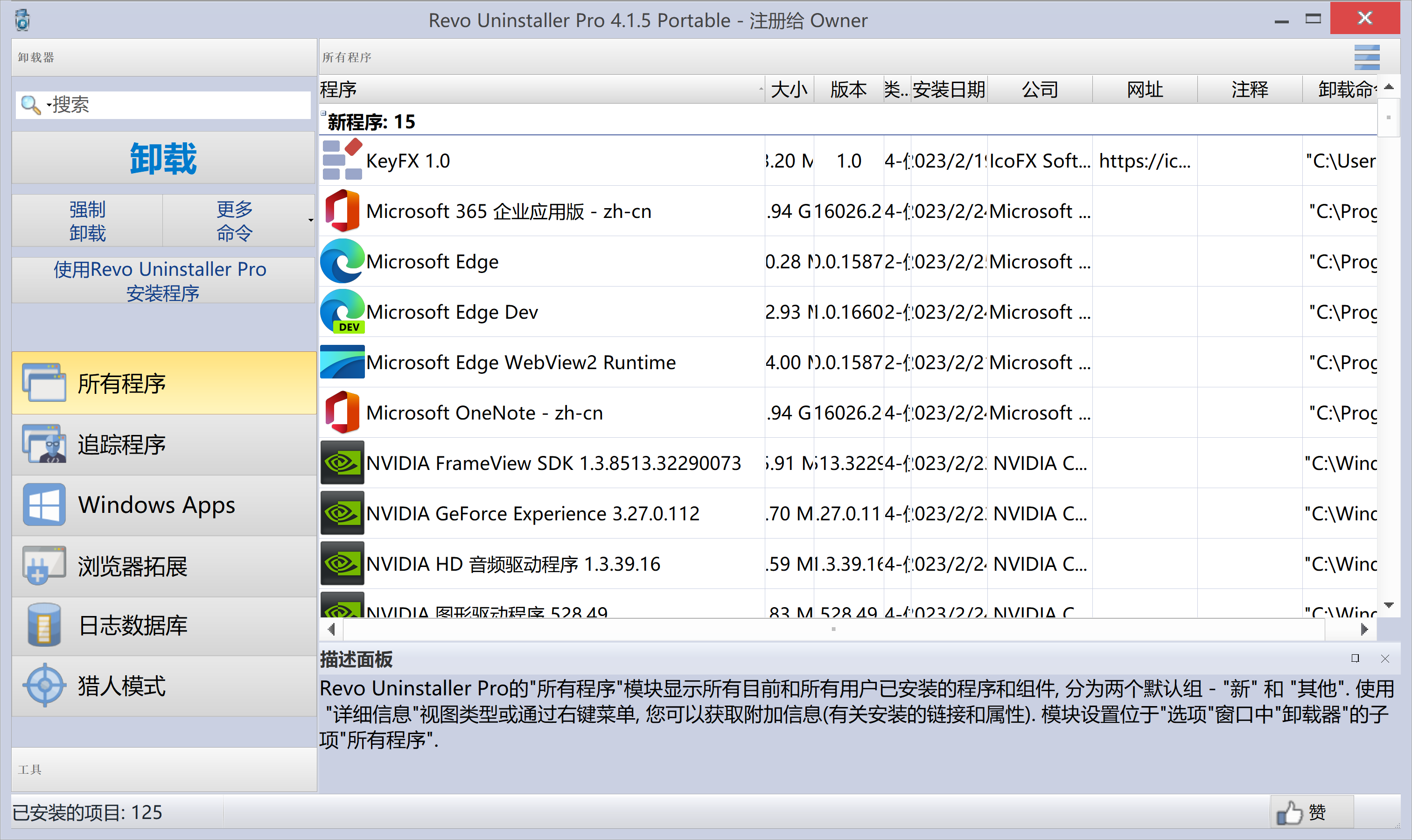
Task: Sort by the 注释 column header
Action: (x=1250, y=90)
